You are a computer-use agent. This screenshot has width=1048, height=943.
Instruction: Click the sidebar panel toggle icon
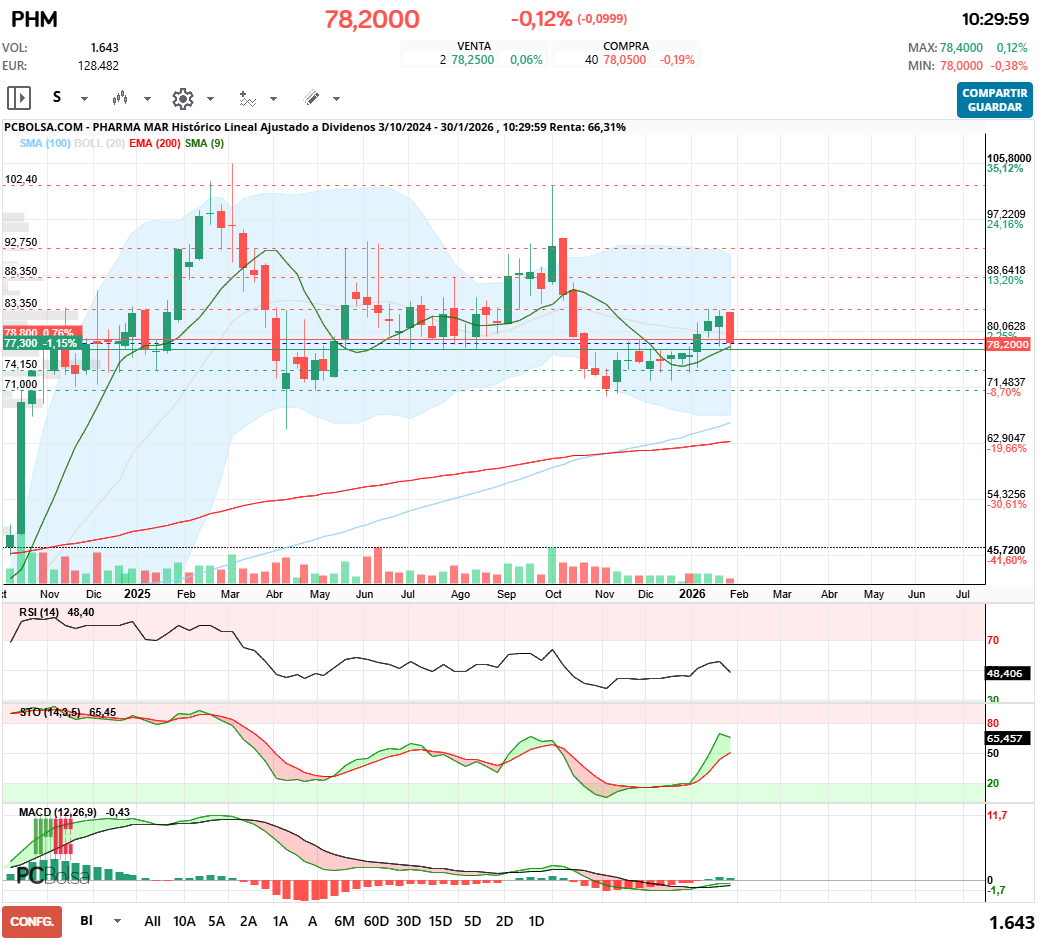(19, 98)
